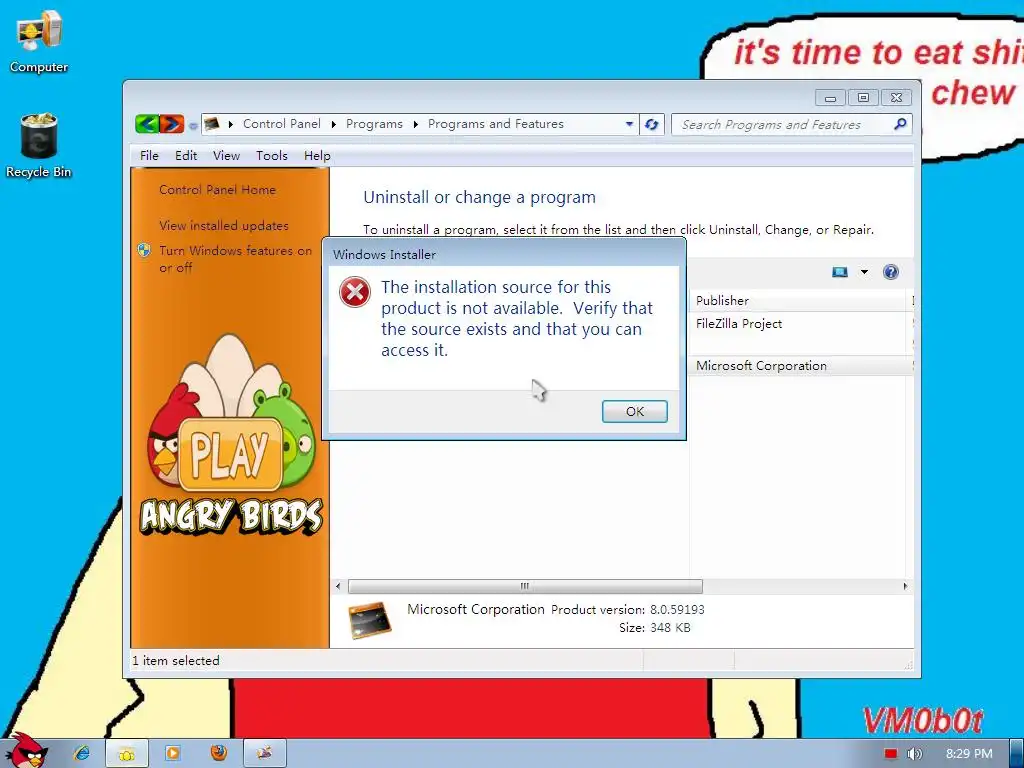Click the change view icon

(x=840, y=272)
